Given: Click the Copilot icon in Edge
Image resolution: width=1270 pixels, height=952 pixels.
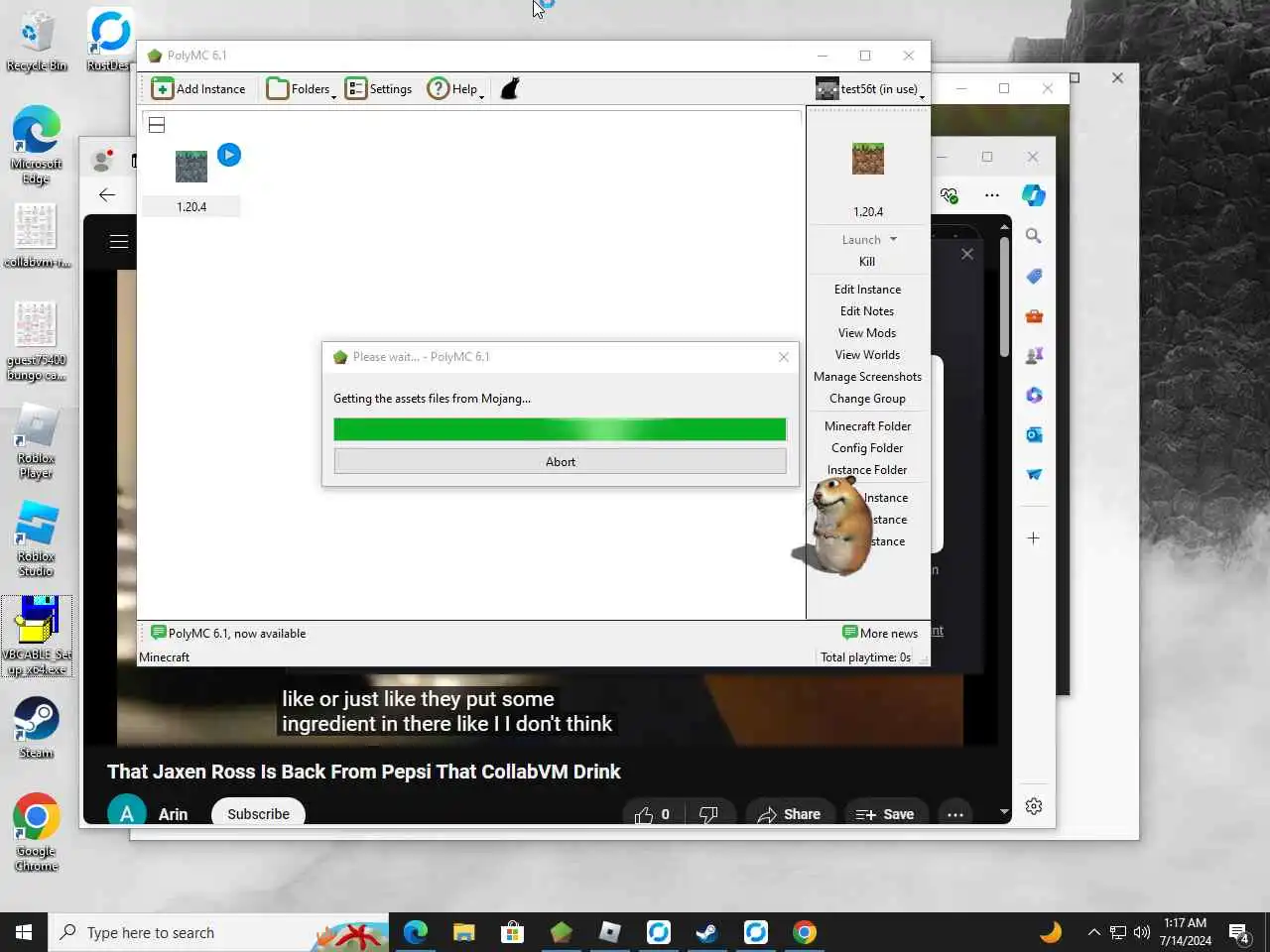Looking at the screenshot, I should [1034, 195].
